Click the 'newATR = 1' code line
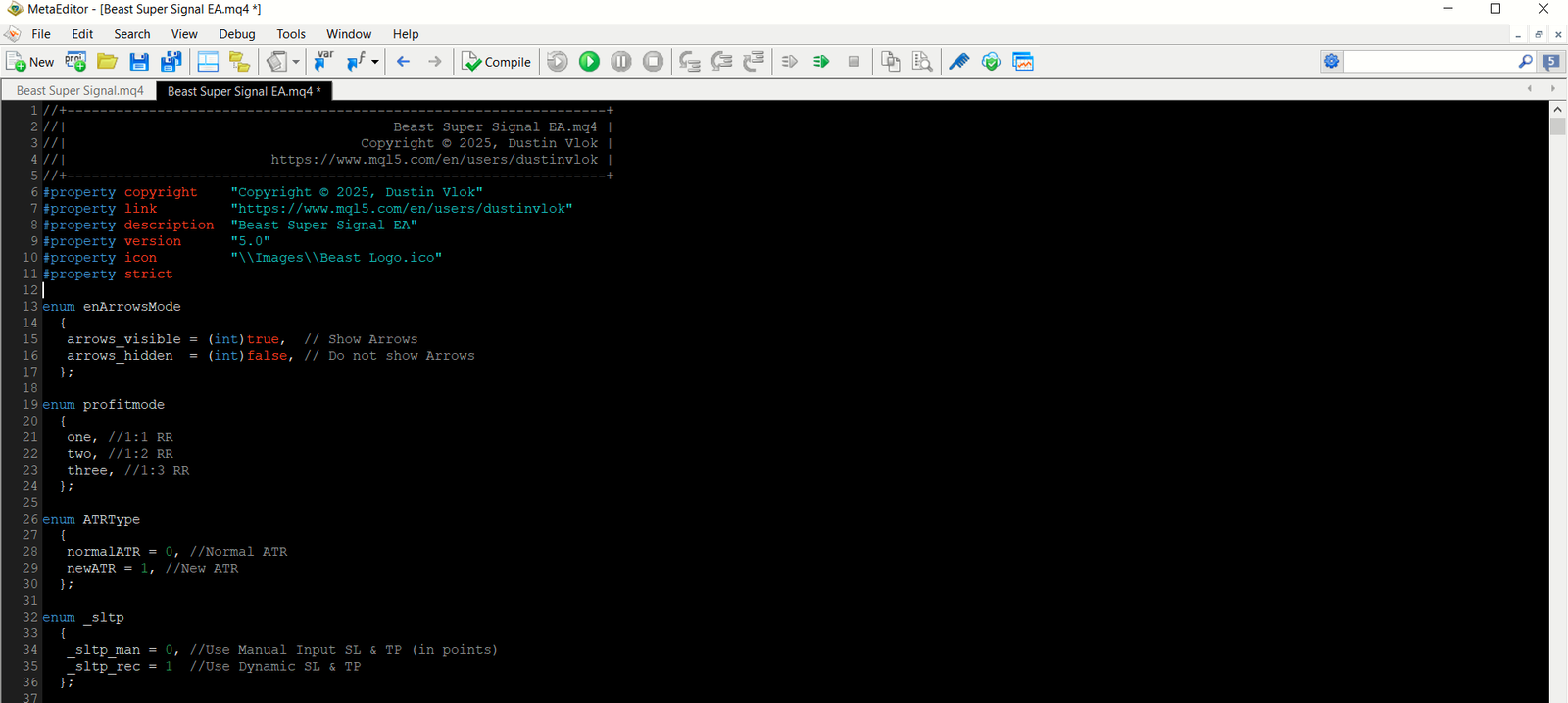 click(x=153, y=569)
